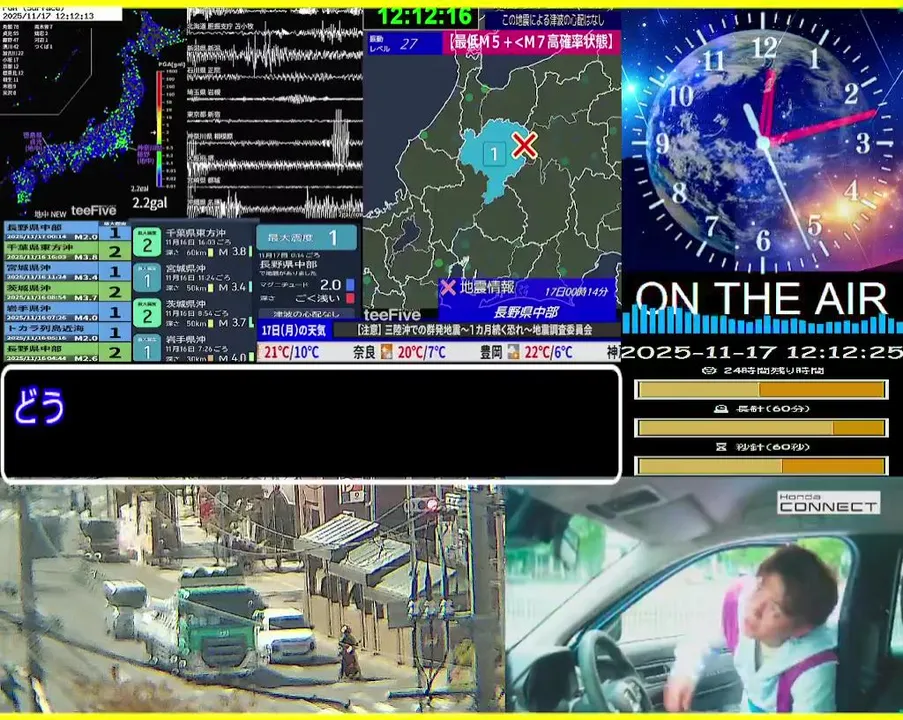Click intensity 1 badge for 宮城県沖 11:24
Image resolution: width=903 pixels, height=720 pixels.
[x=147, y=279]
